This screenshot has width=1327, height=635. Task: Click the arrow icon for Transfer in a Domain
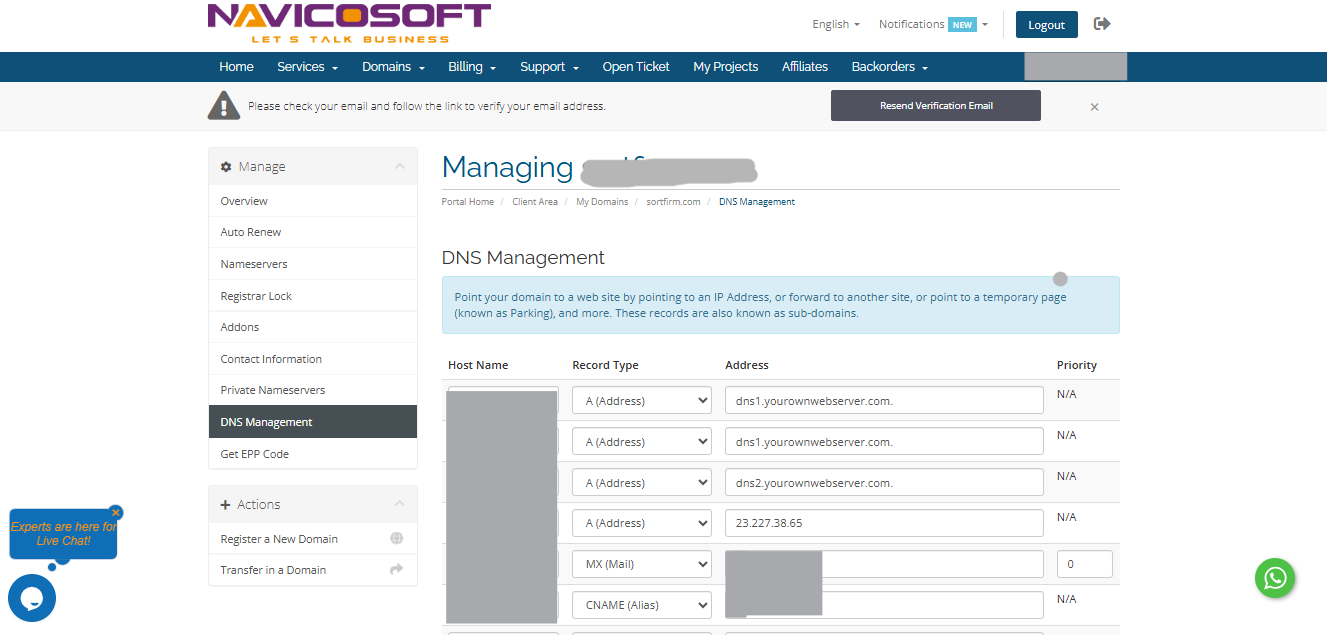(396, 570)
